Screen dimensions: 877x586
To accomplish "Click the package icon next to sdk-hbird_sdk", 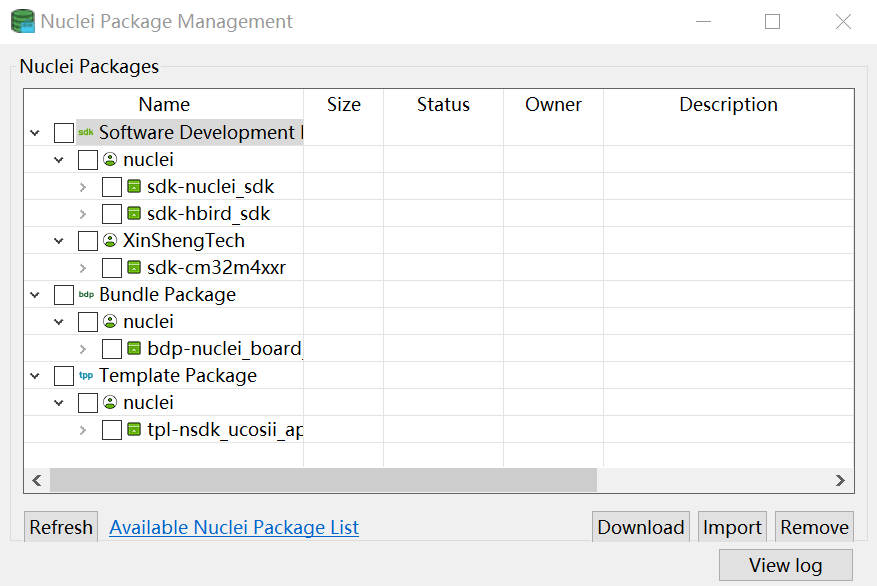I will tap(134, 213).
